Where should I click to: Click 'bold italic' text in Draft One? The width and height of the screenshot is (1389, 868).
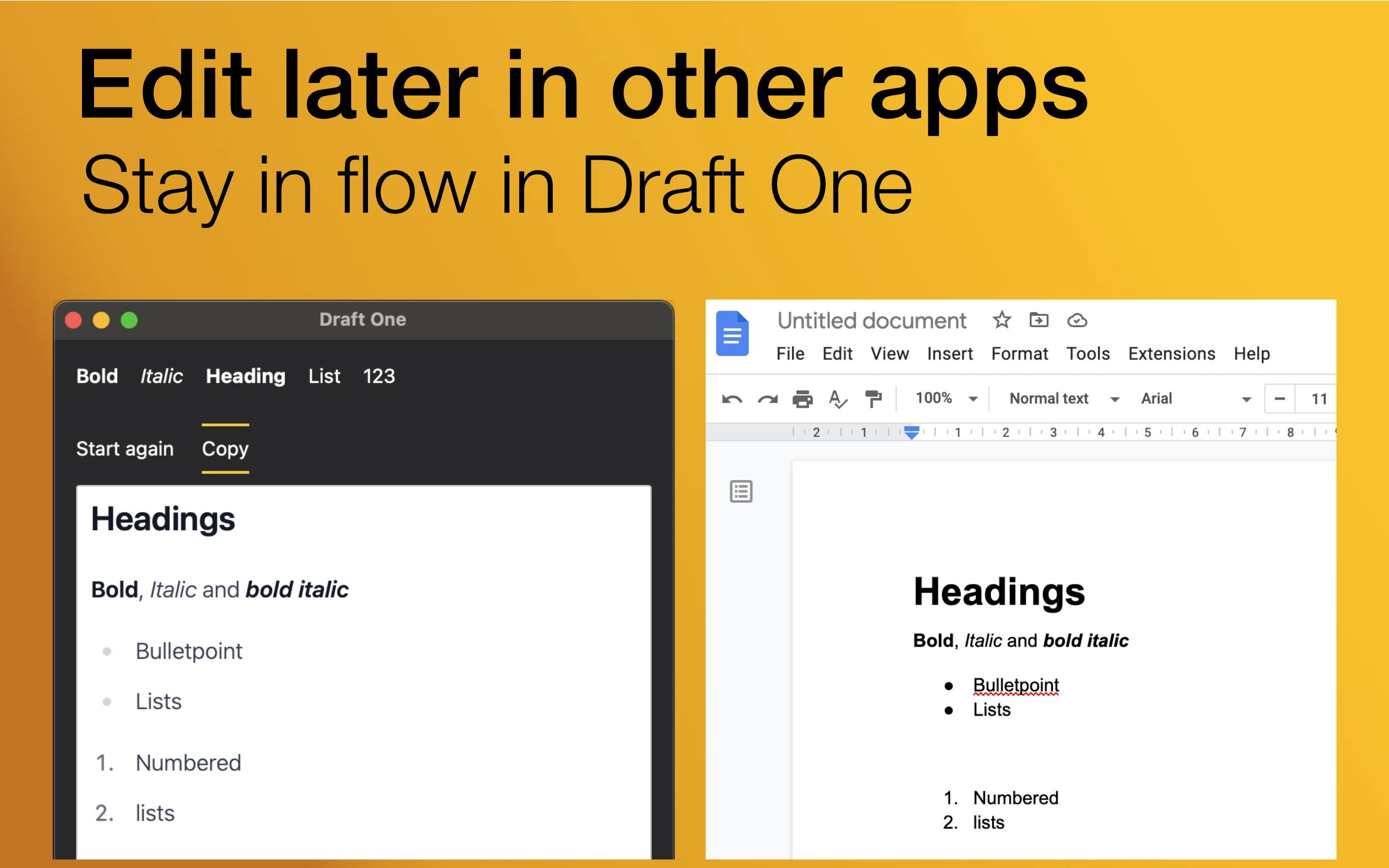297,590
